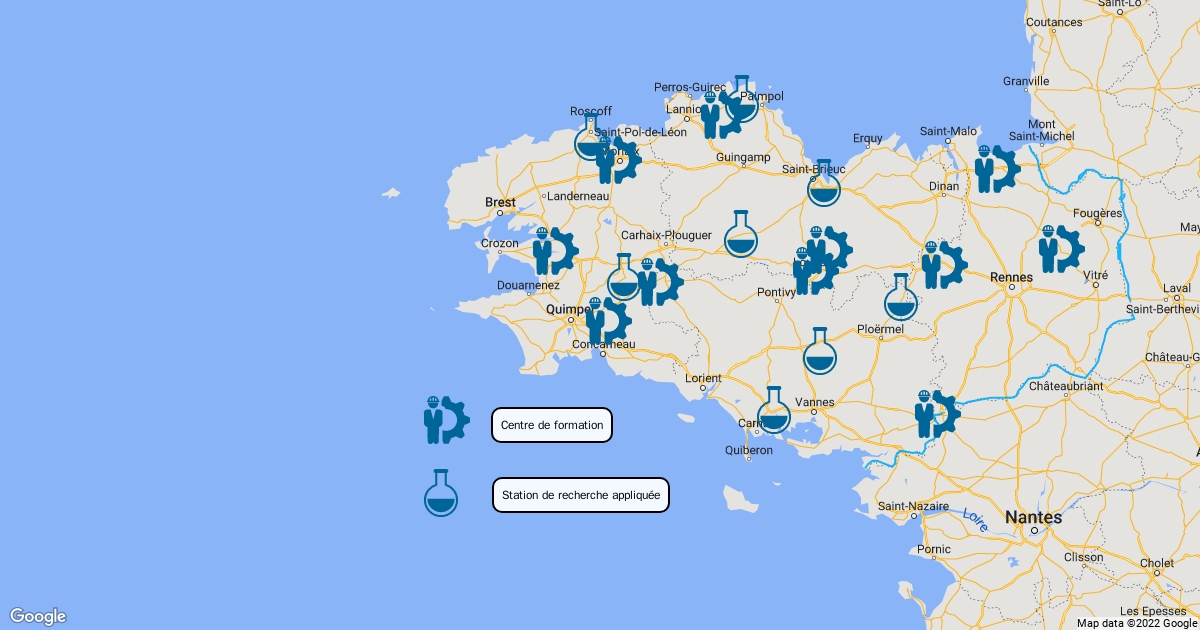The height and width of the screenshot is (630, 1200).
Task: Open training center marker south of Redon area
Action: click(x=937, y=414)
